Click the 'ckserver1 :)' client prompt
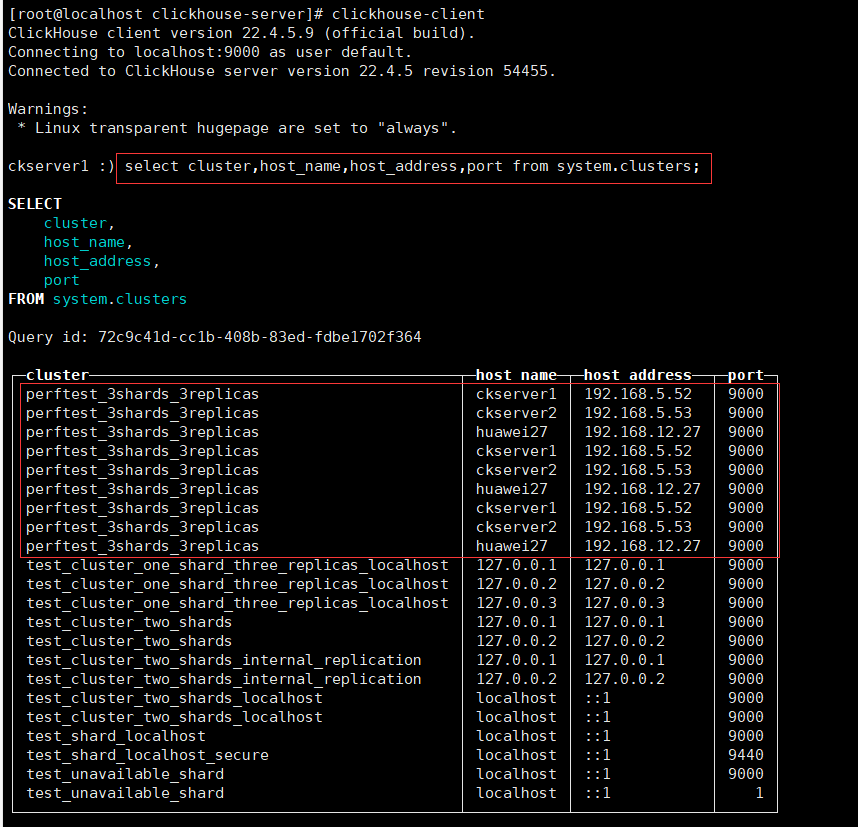 point(61,166)
